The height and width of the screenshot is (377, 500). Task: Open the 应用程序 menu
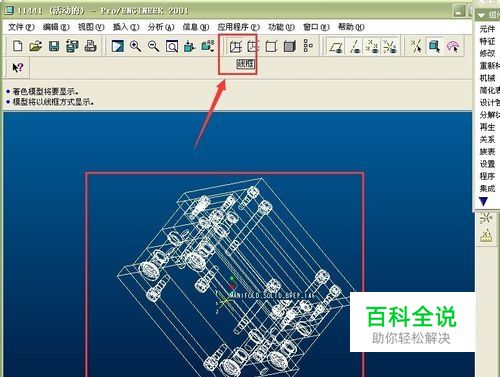(238, 27)
